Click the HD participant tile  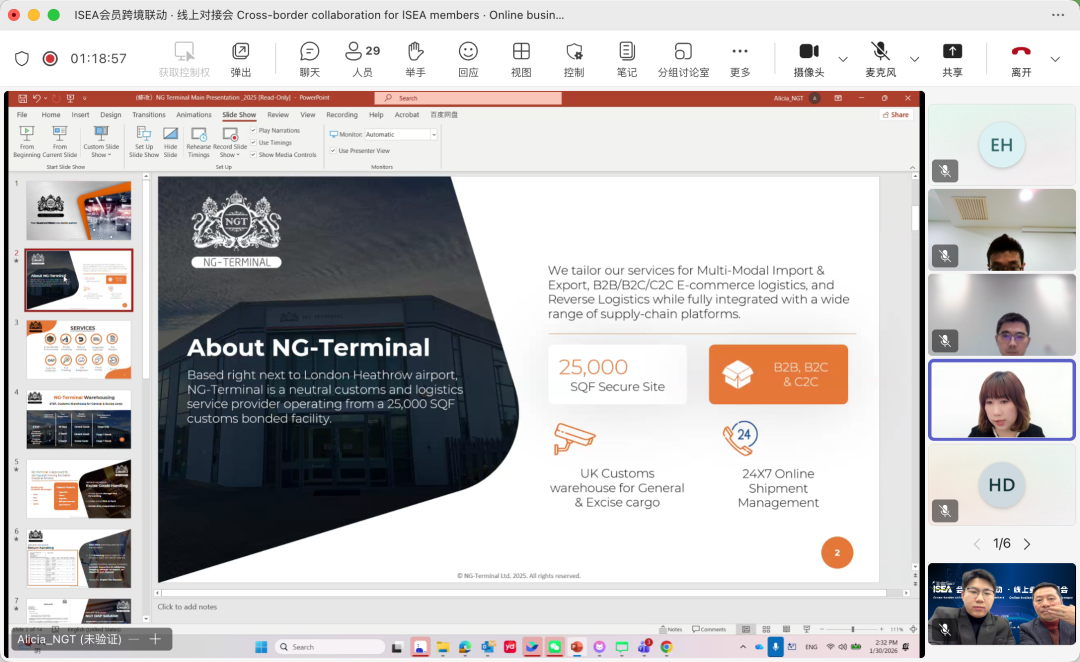(1001, 486)
